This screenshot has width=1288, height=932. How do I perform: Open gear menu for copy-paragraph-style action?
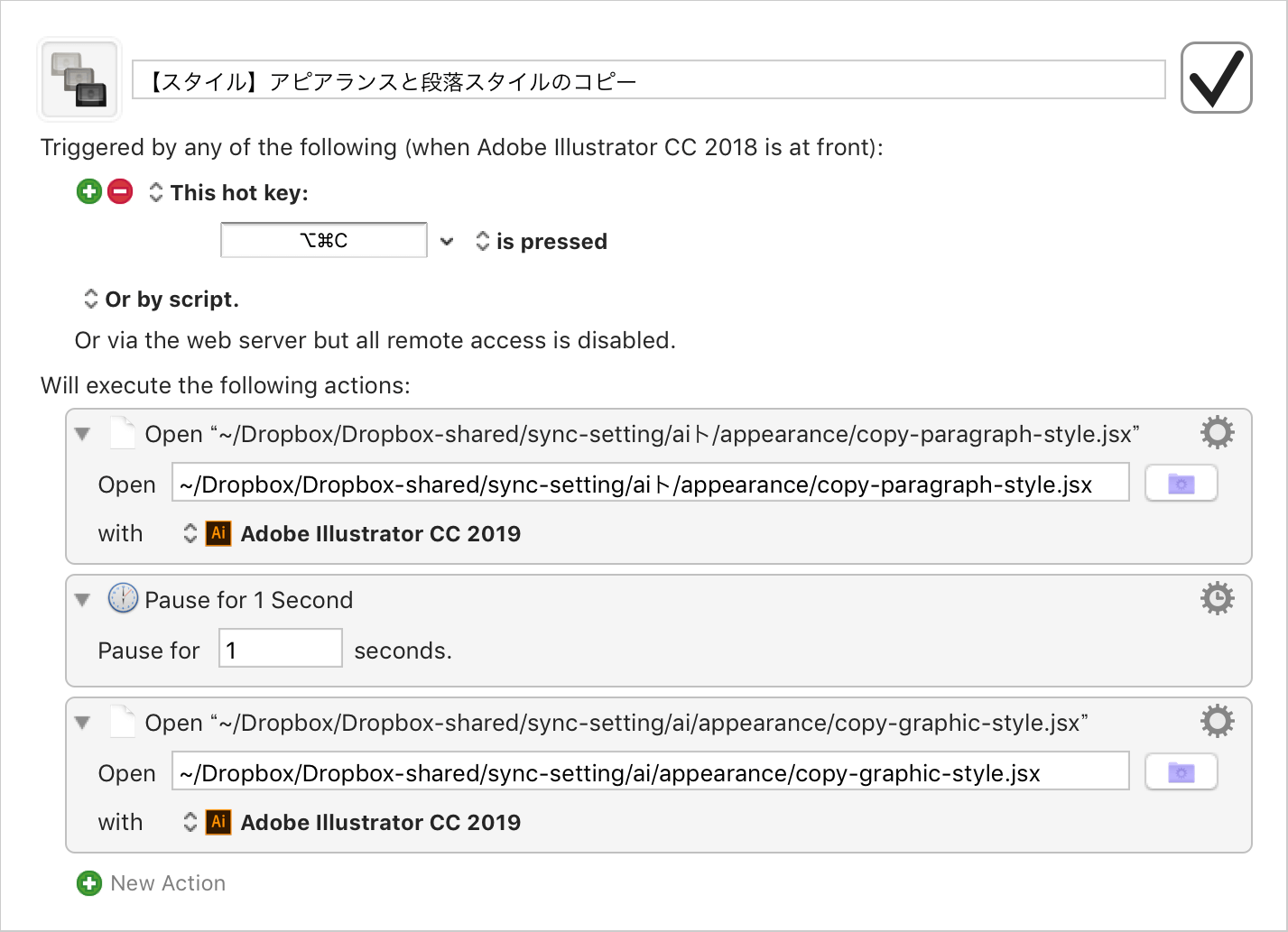click(x=1217, y=433)
